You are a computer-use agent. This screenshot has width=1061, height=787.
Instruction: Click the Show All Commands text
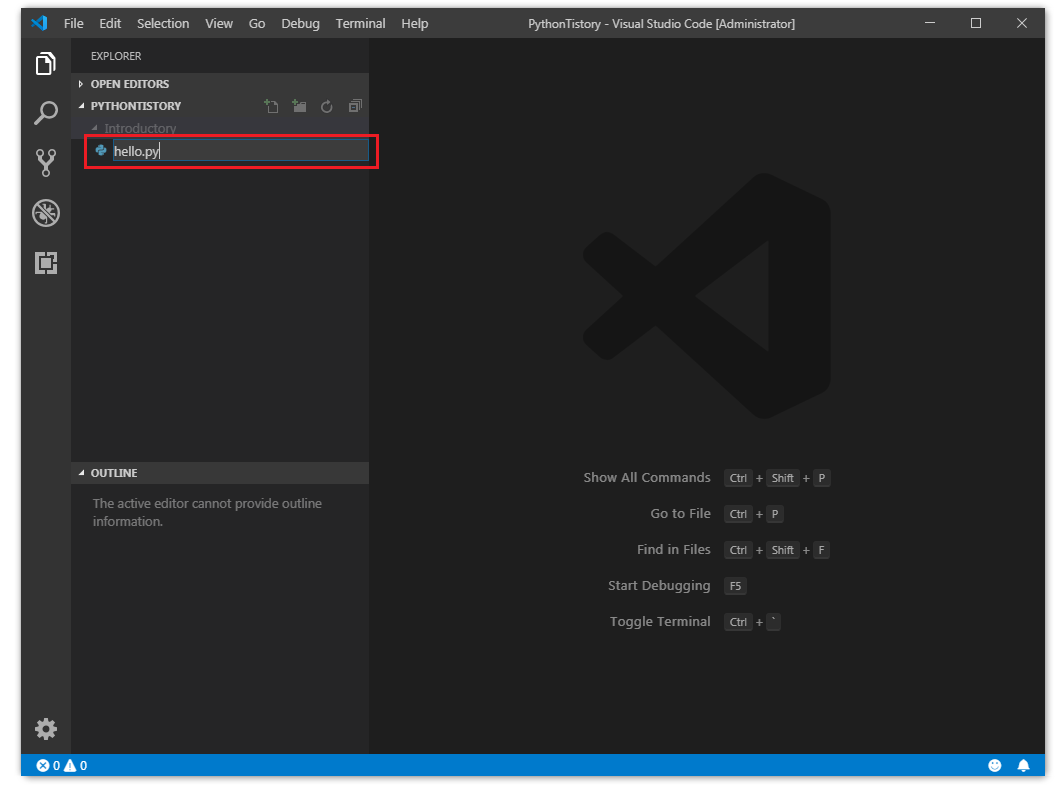click(647, 478)
